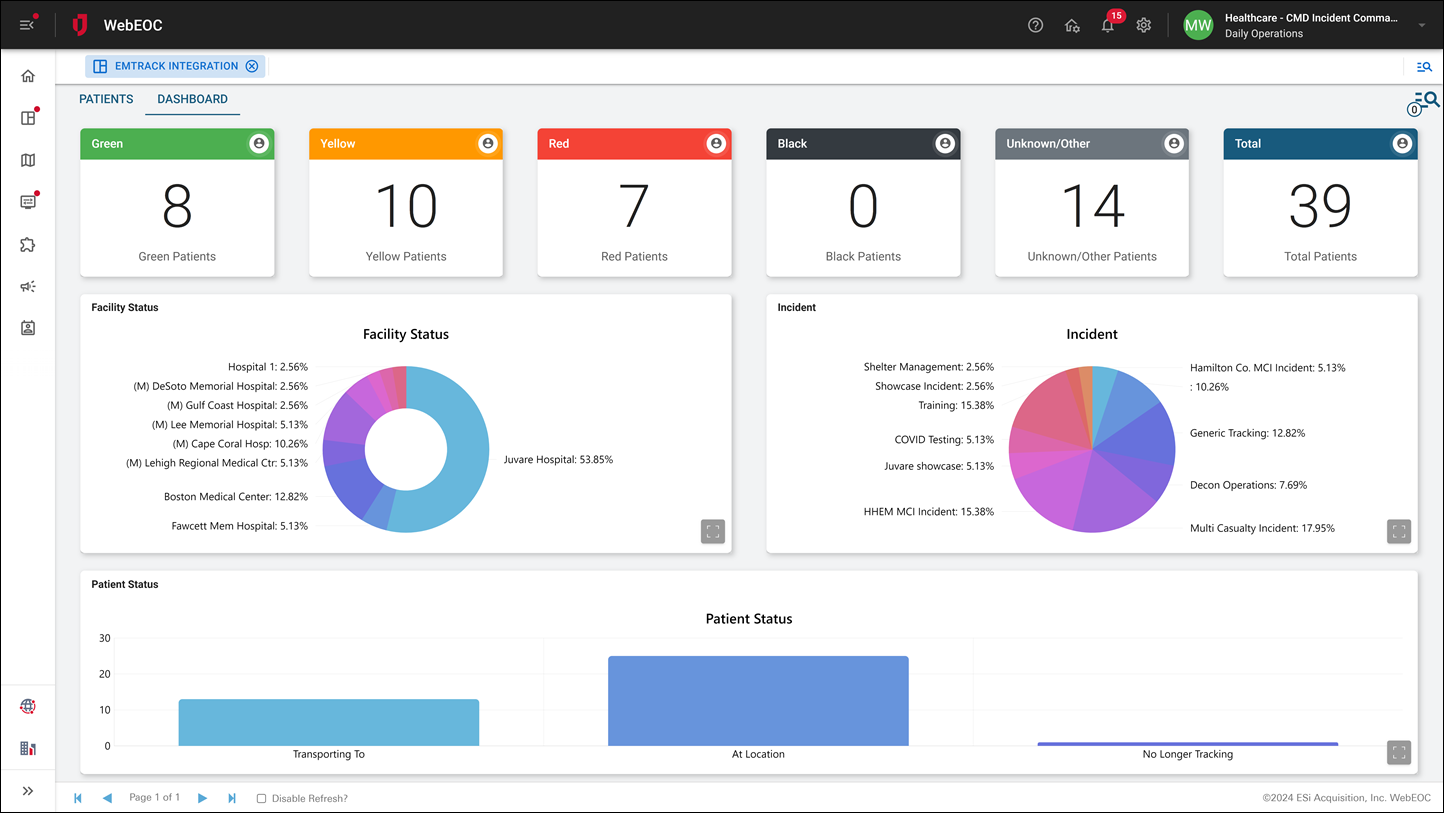Open the Contacts sidebar icon

click(27, 327)
